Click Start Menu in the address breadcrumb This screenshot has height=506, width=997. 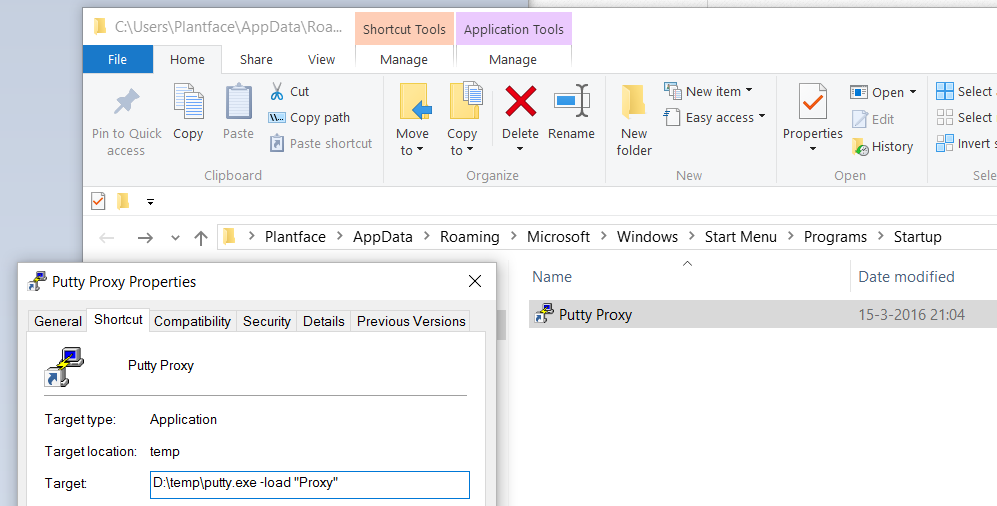(x=741, y=237)
